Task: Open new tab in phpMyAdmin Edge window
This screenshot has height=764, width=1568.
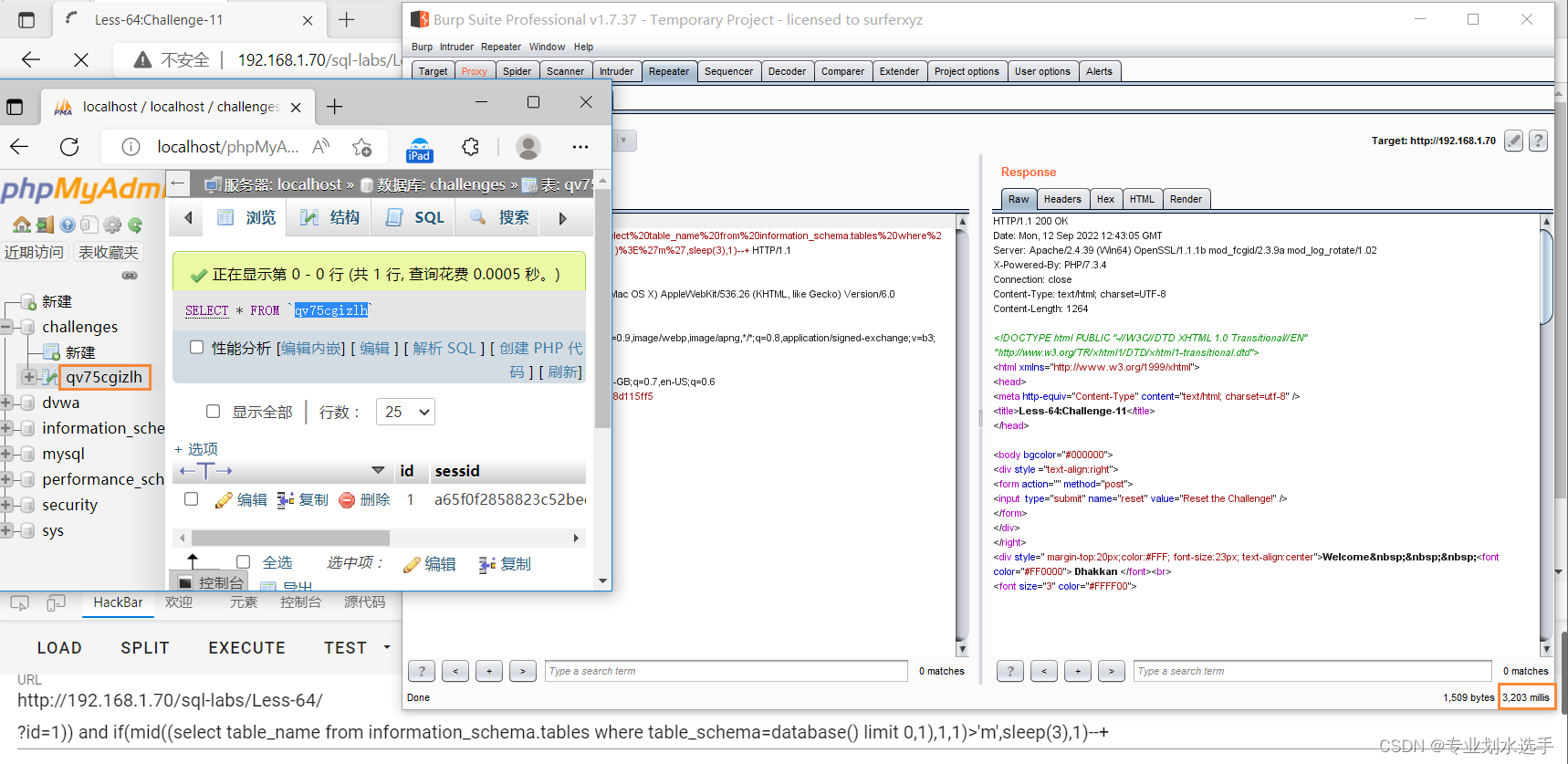Action: point(335,107)
